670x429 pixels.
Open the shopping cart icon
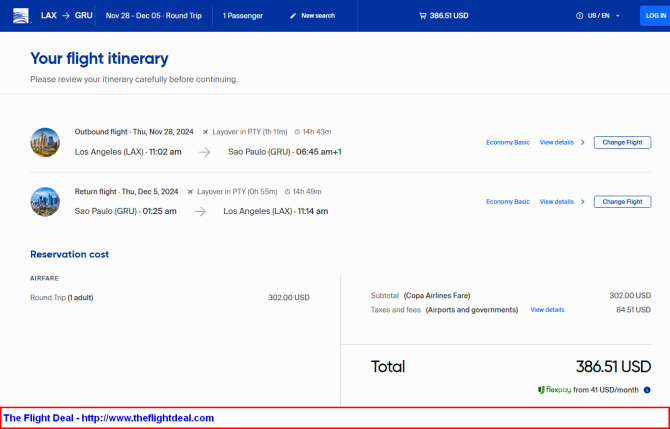coord(423,16)
